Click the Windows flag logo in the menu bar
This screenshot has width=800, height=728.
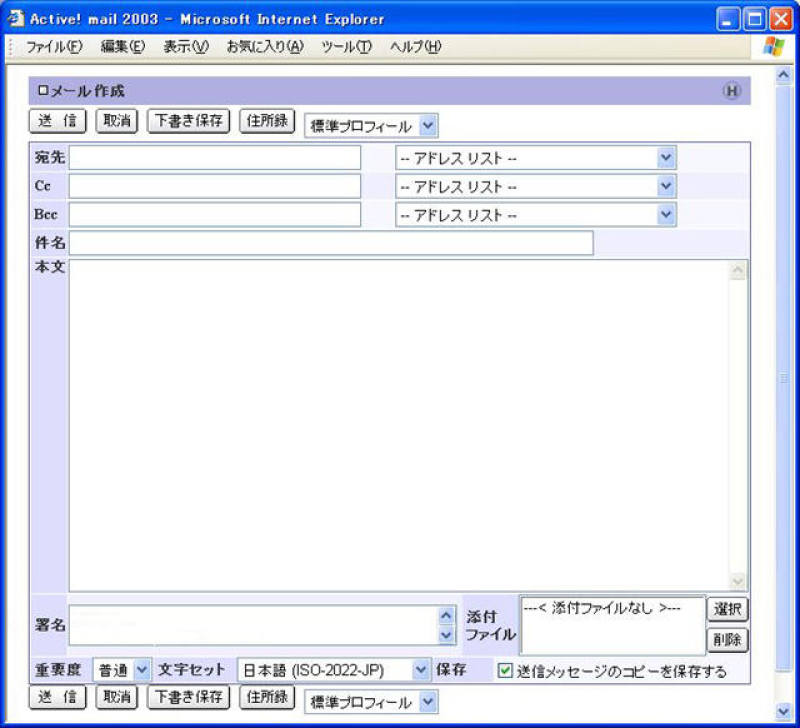[x=774, y=47]
